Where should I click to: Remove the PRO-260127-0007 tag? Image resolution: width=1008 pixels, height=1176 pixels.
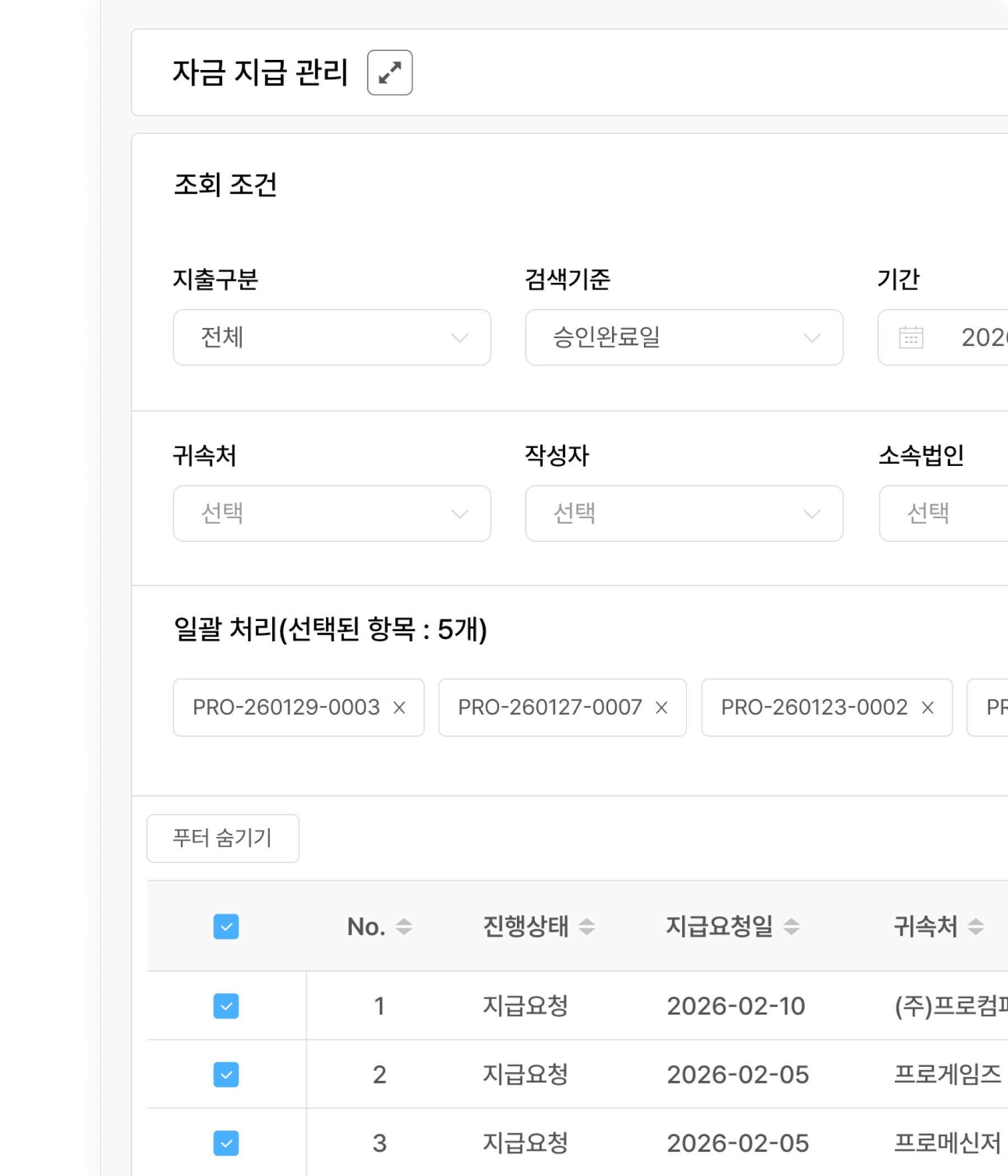click(663, 708)
